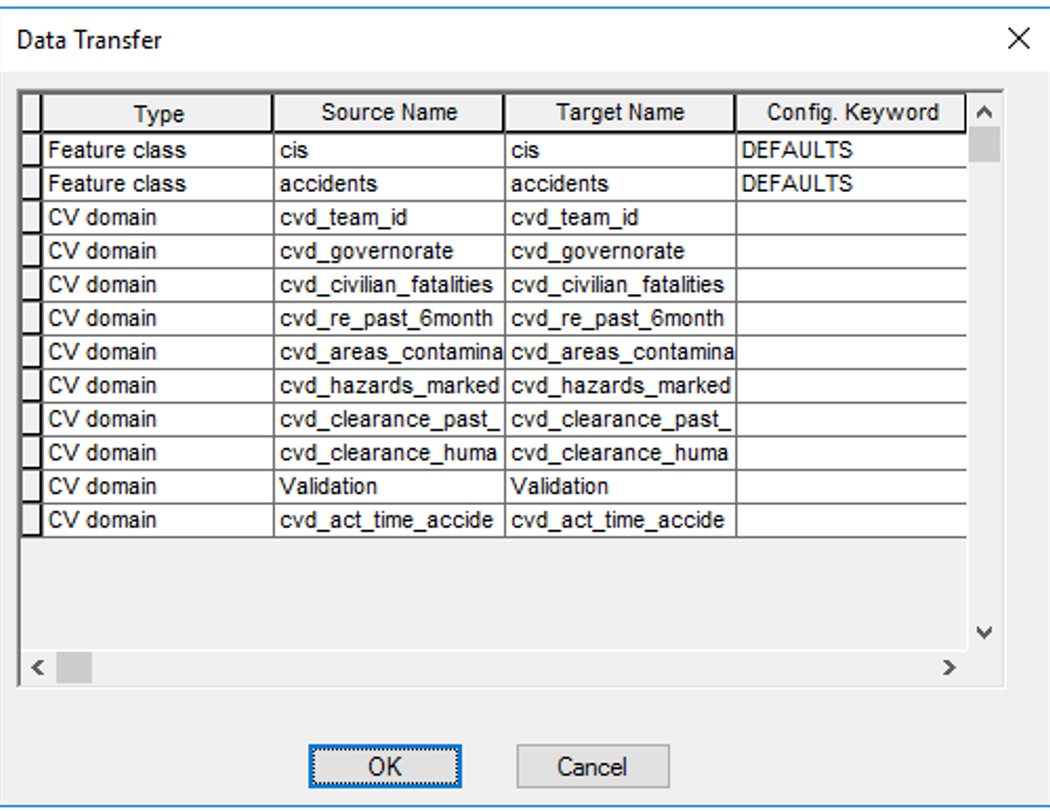Click target name cell 'cvd_areas_contamina'
The height and width of the screenshot is (811, 1050).
point(620,352)
